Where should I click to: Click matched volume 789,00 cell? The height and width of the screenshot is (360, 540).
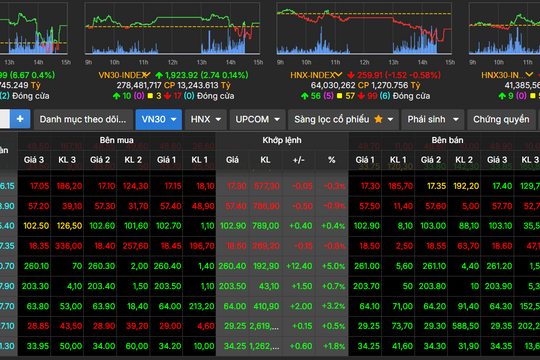[265, 226]
